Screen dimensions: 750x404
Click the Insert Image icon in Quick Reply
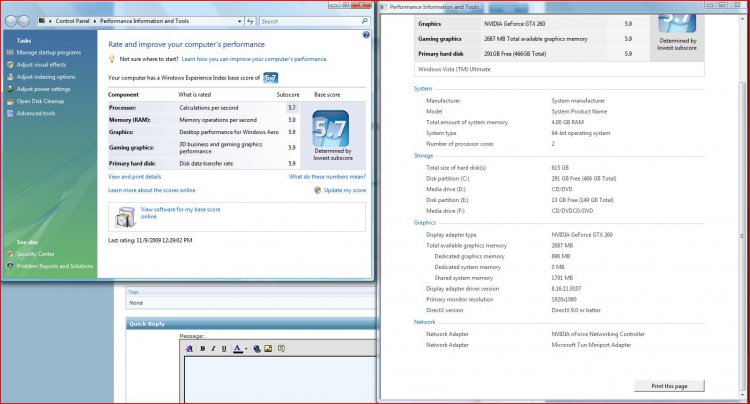click(268, 349)
